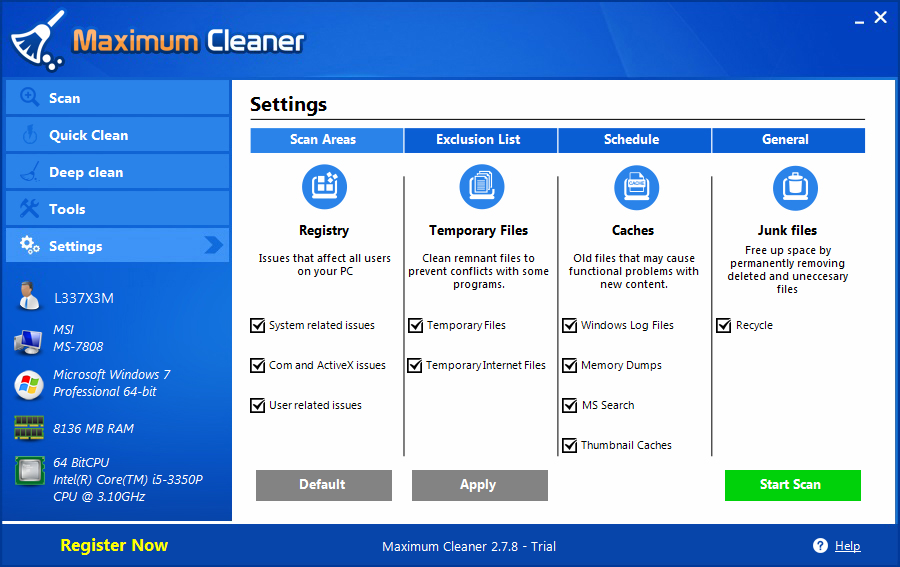
Task: Click the Temporary Files heading text
Action: pyautogui.click(x=478, y=230)
